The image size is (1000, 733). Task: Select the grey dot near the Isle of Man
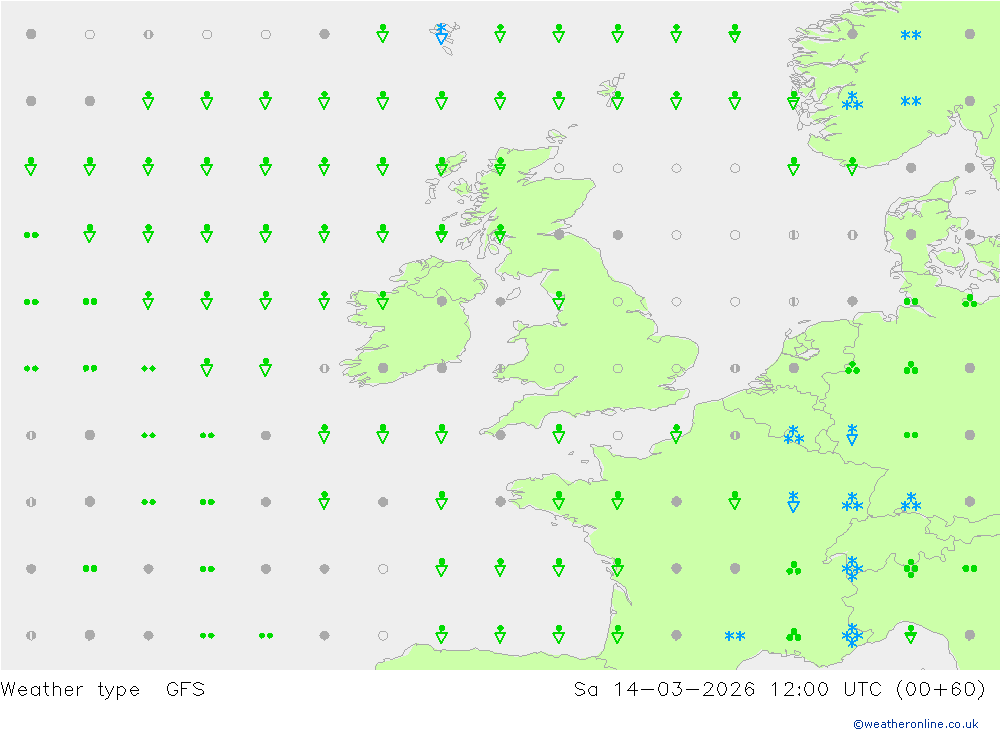point(500,301)
